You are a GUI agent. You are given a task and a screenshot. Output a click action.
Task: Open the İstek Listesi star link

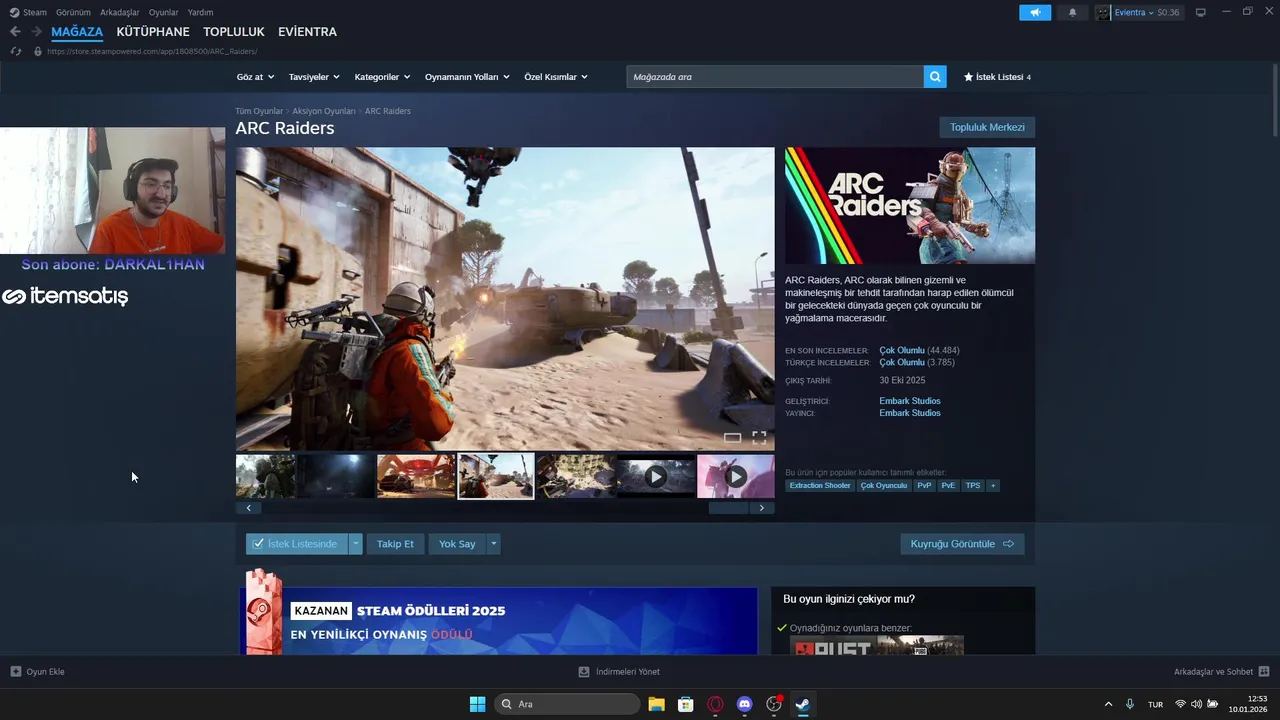(997, 77)
